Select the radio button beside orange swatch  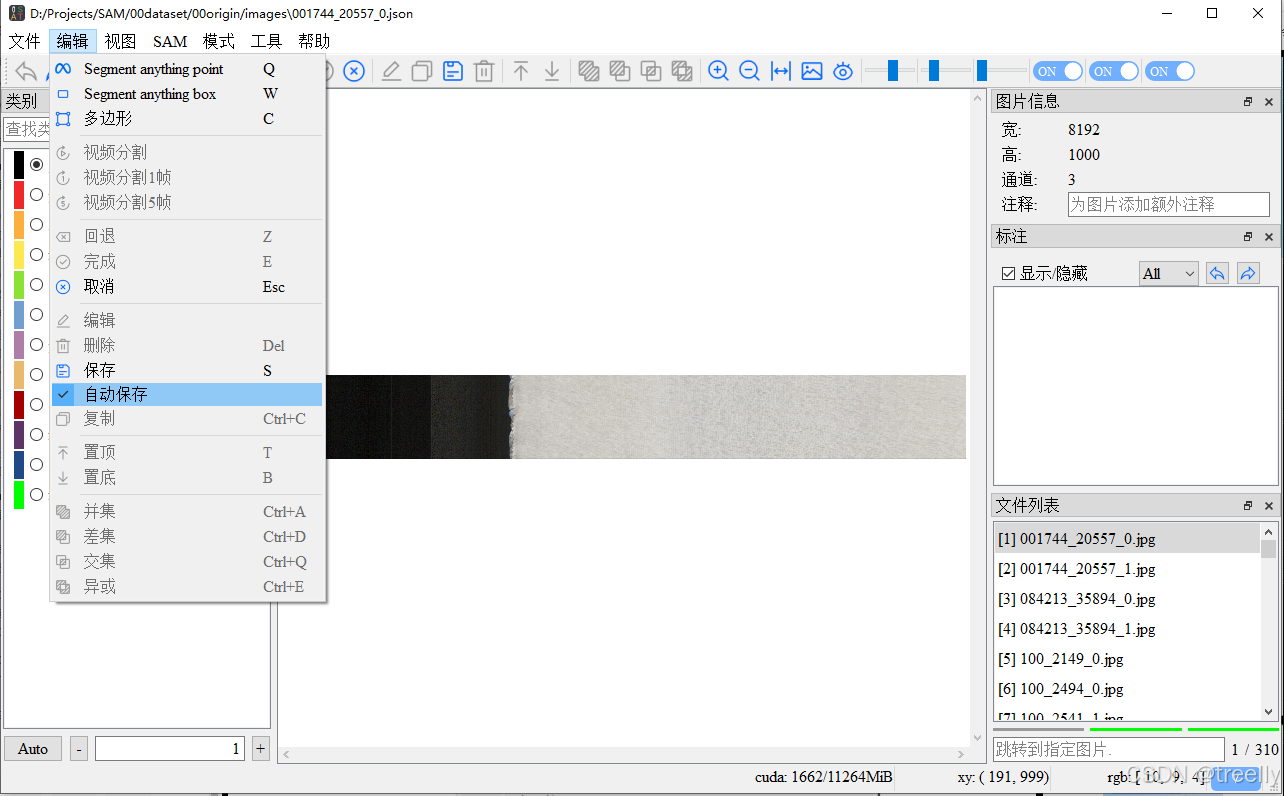click(x=37, y=224)
